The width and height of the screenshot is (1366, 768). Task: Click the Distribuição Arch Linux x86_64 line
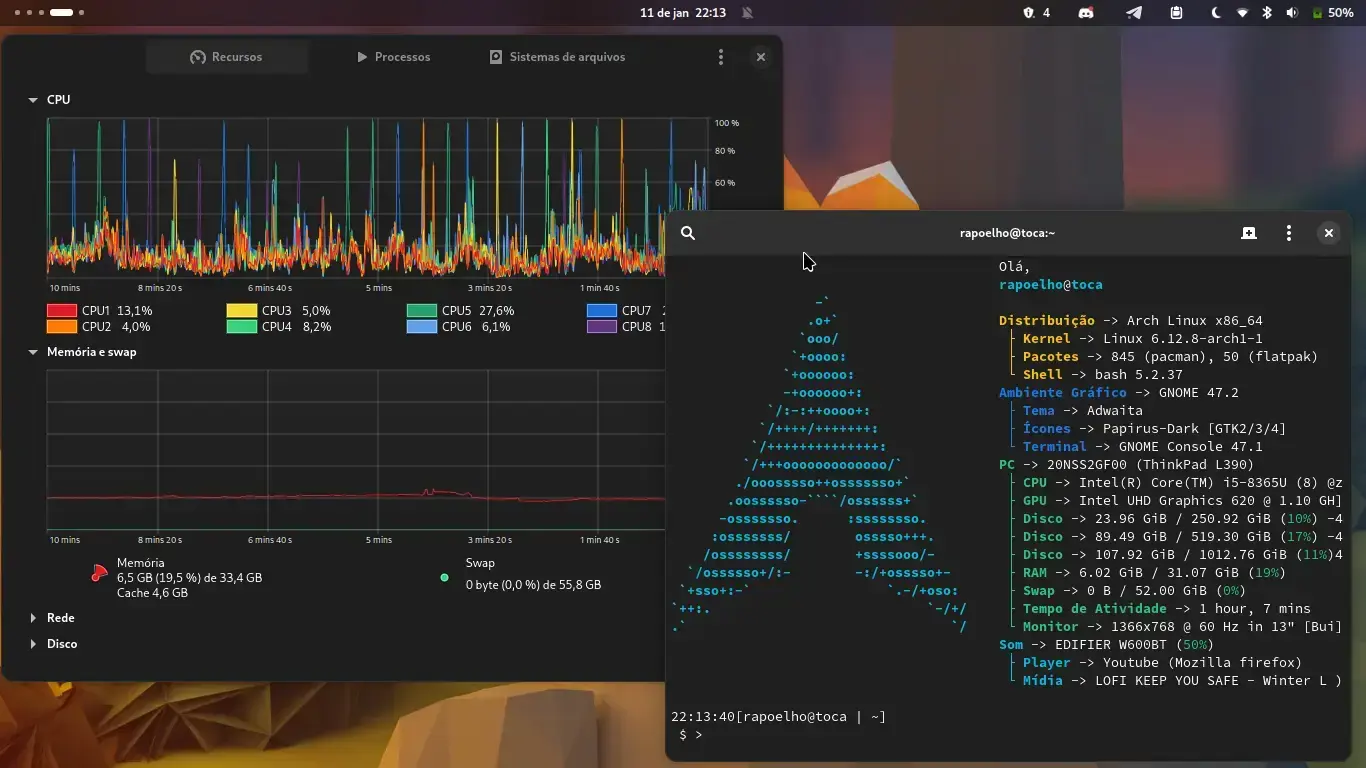1131,321
